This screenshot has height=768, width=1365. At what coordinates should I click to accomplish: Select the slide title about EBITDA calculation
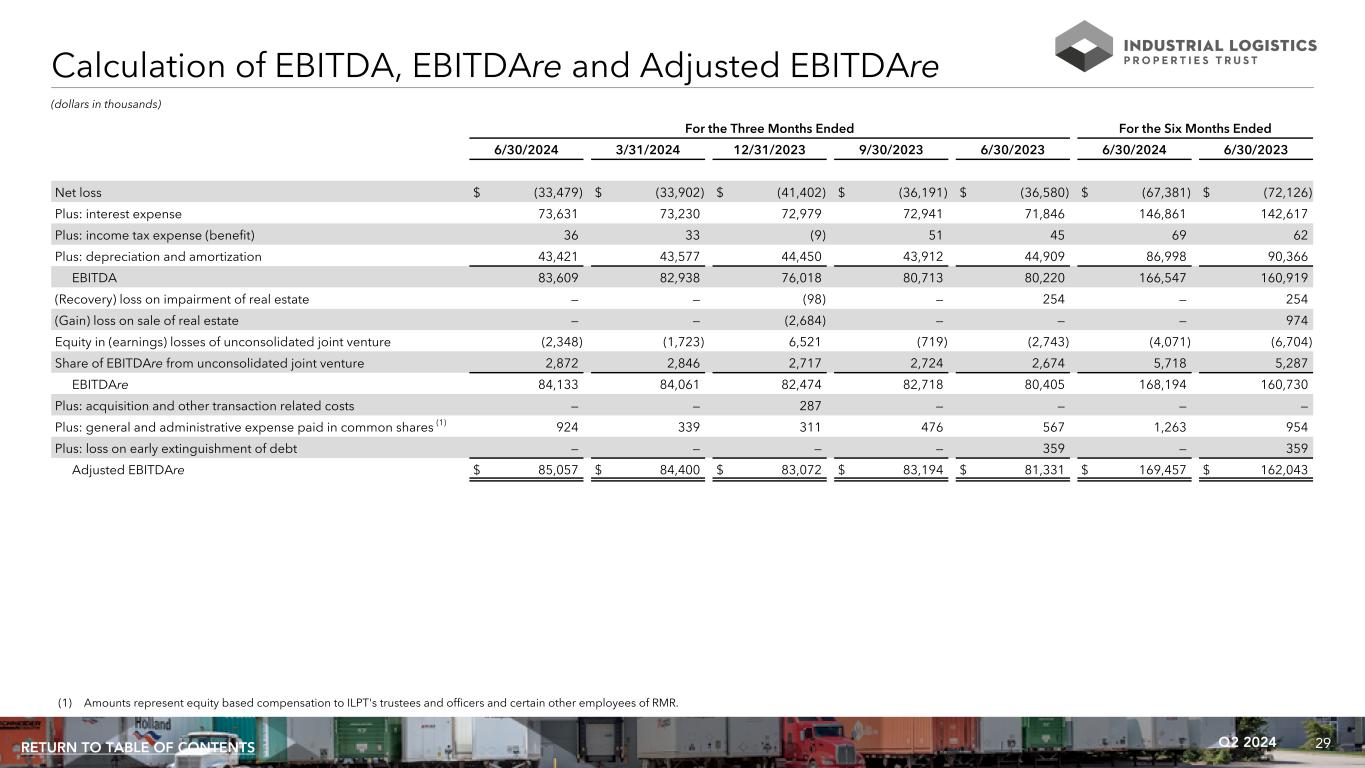coord(495,65)
